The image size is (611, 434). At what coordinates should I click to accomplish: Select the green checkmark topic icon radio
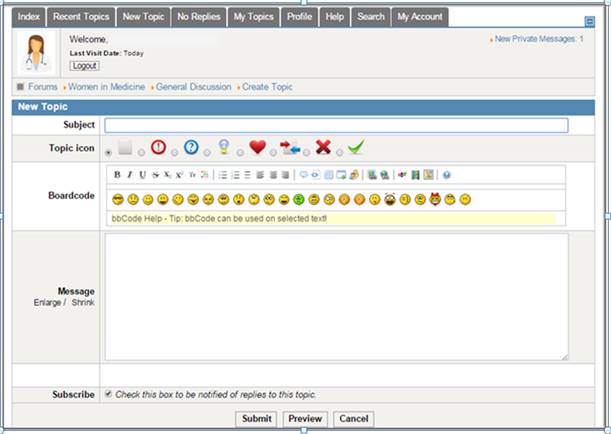340,153
